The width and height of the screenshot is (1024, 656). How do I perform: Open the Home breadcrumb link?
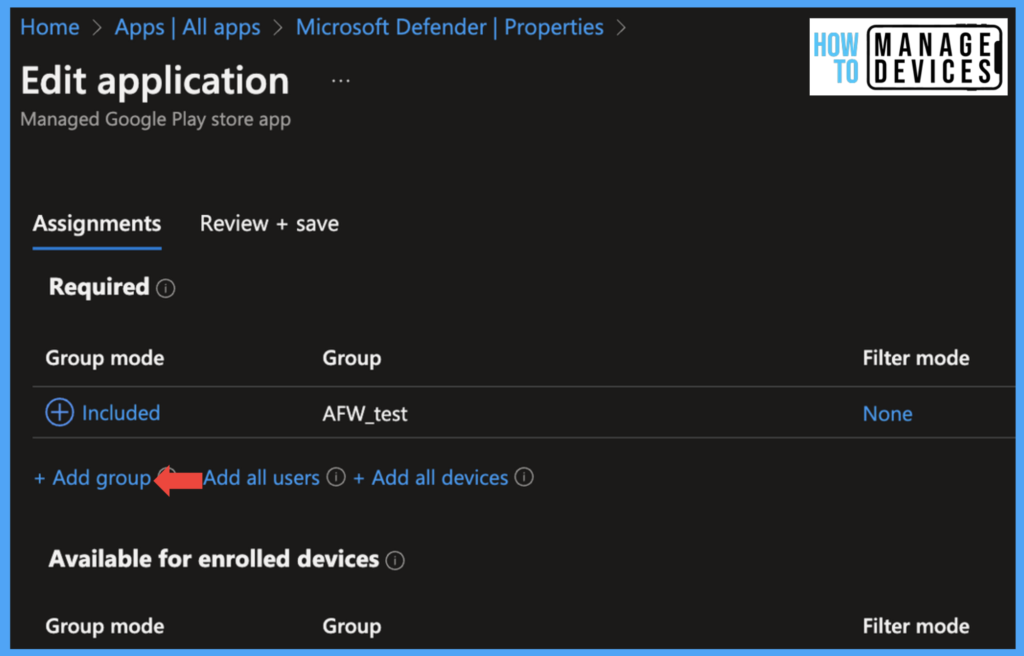[50, 27]
